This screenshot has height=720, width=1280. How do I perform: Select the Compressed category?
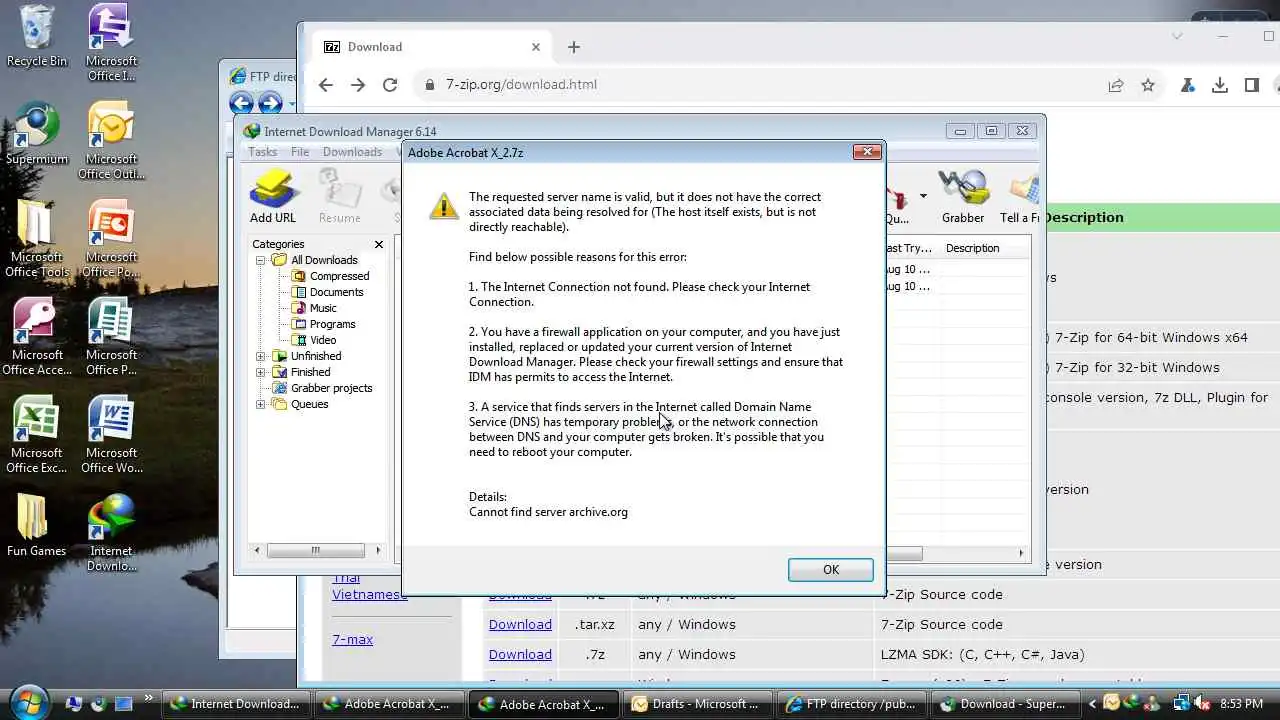pyautogui.click(x=339, y=276)
